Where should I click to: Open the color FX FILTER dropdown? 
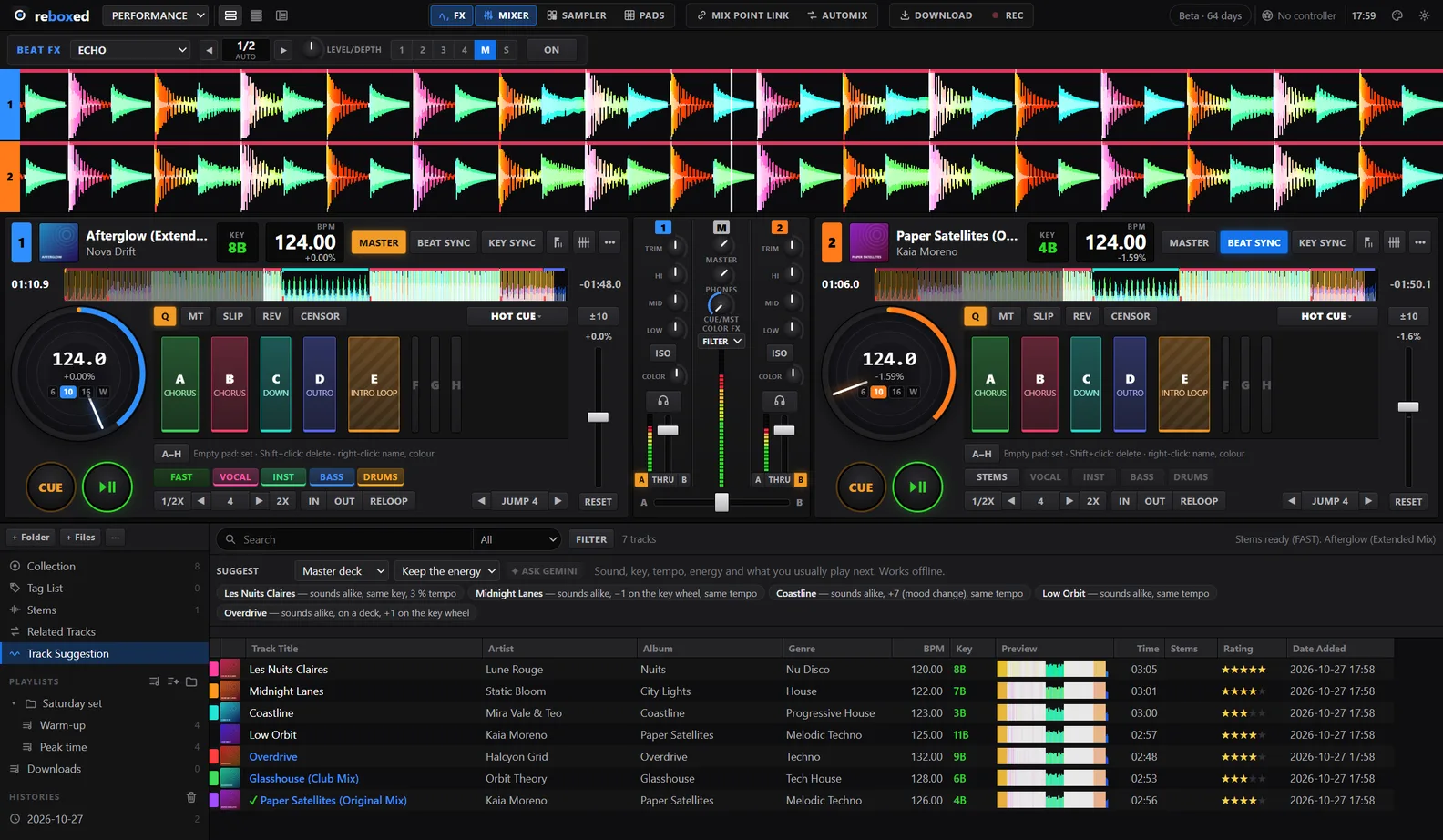coord(721,342)
